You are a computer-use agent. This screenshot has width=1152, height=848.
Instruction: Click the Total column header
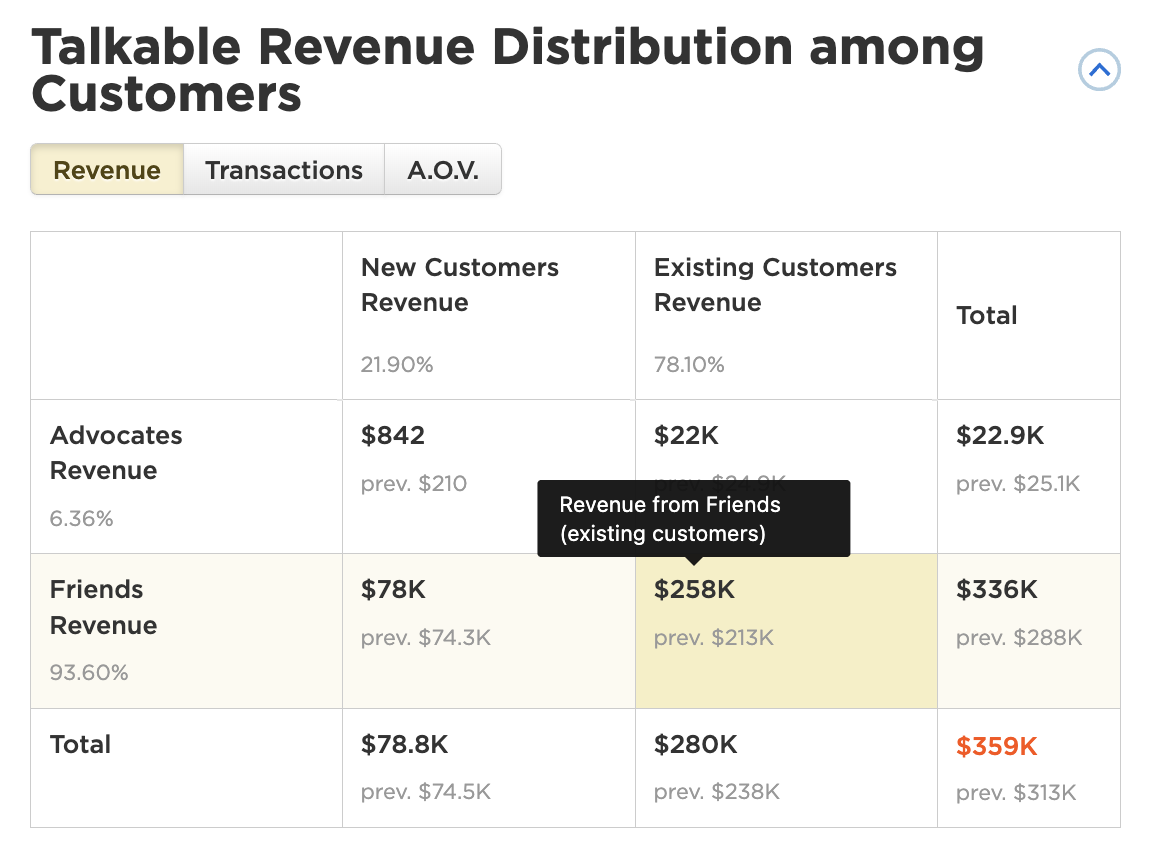(x=986, y=315)
